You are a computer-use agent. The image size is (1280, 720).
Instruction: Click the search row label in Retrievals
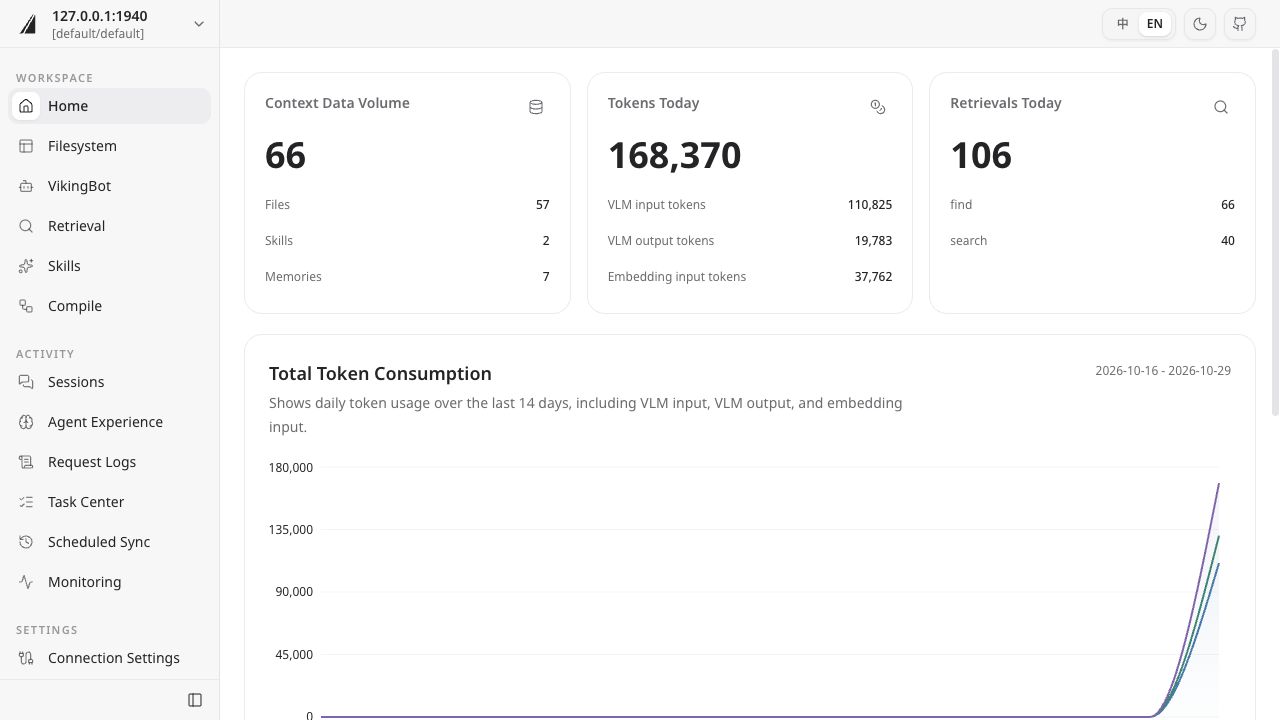(969, 240)
